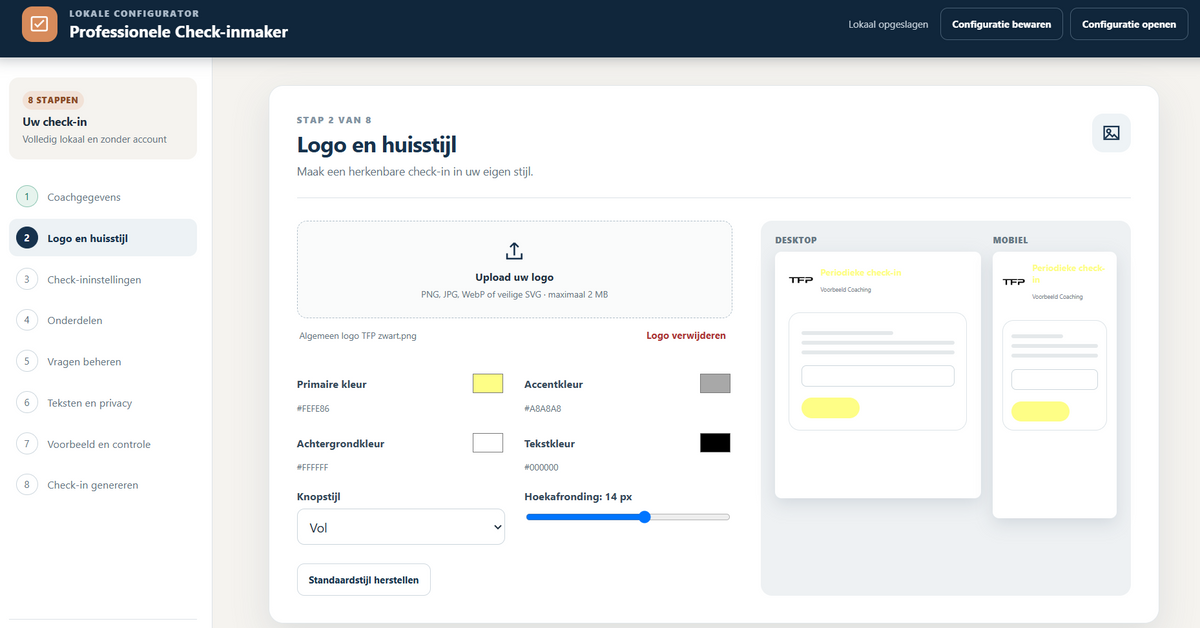1200x628 pixels.
Task: Click the #FFFFFF hex value
Action: tap(312, 467)
